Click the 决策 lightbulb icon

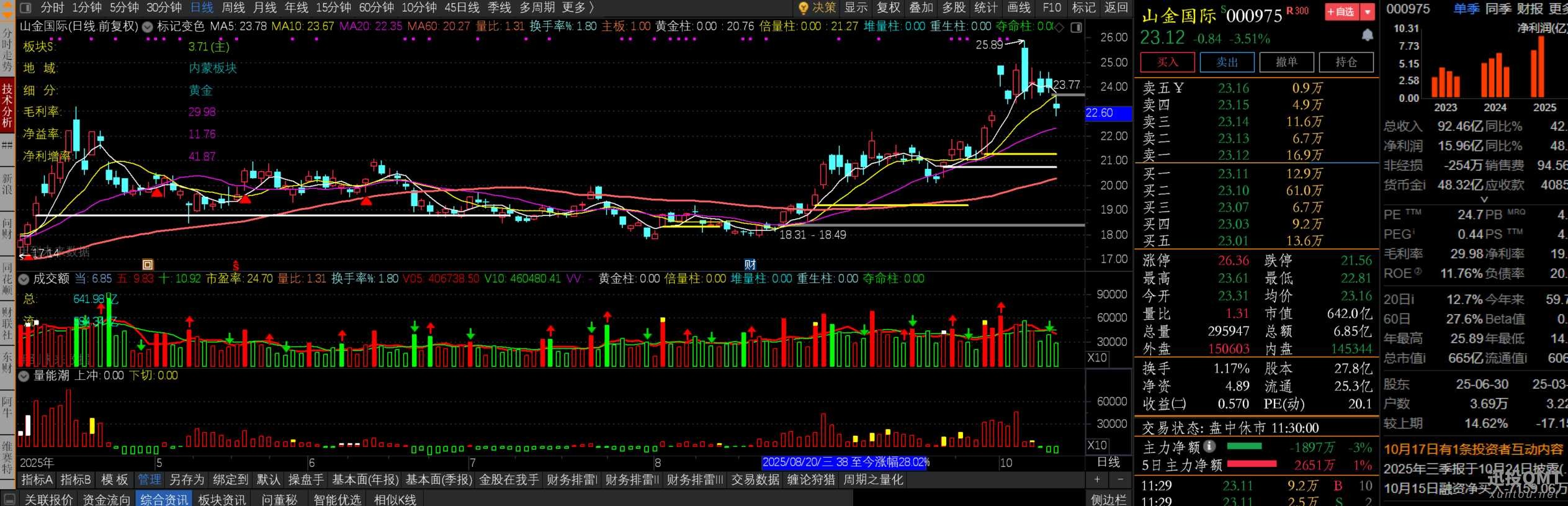(804, 7)
